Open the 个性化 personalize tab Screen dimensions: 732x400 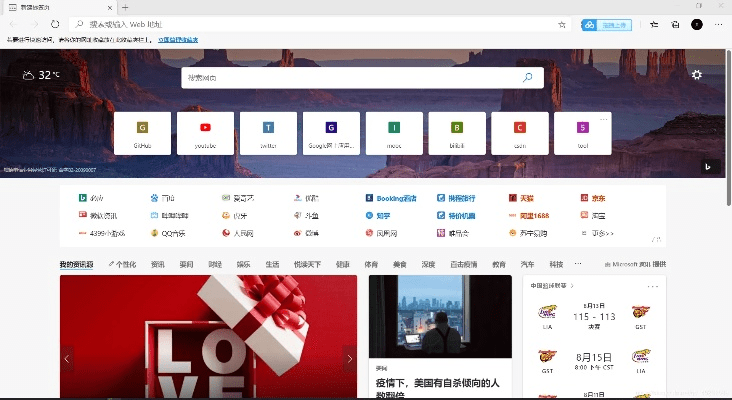click(122, 264)
